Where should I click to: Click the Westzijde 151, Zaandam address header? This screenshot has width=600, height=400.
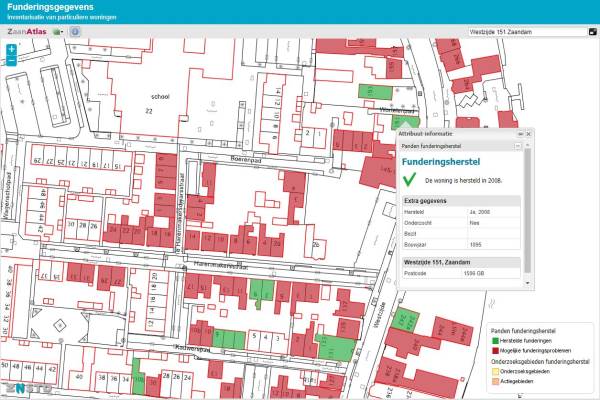(440, 261)
